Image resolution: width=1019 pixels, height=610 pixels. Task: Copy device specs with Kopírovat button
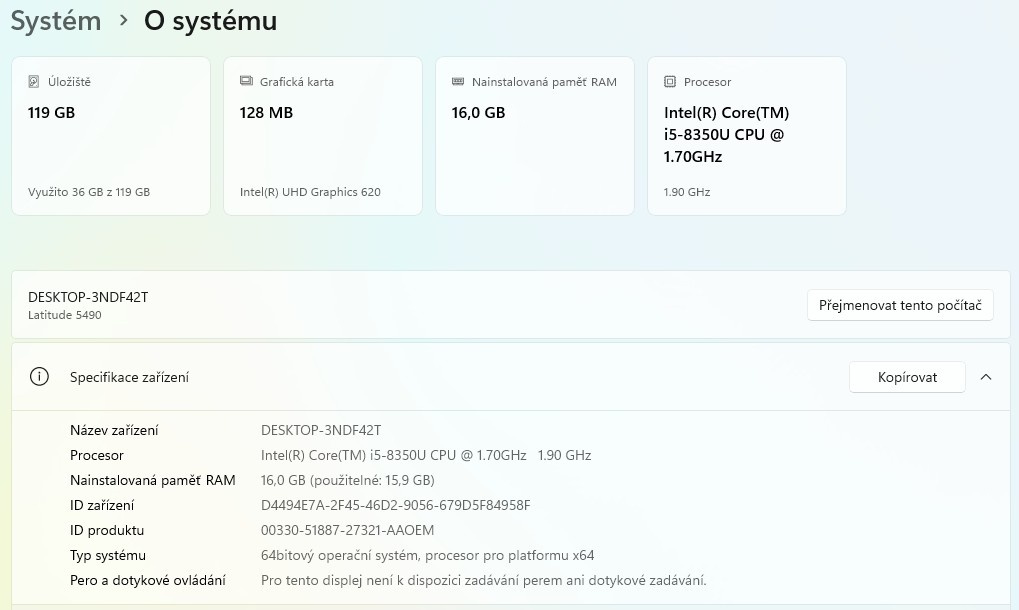(906, 377)
